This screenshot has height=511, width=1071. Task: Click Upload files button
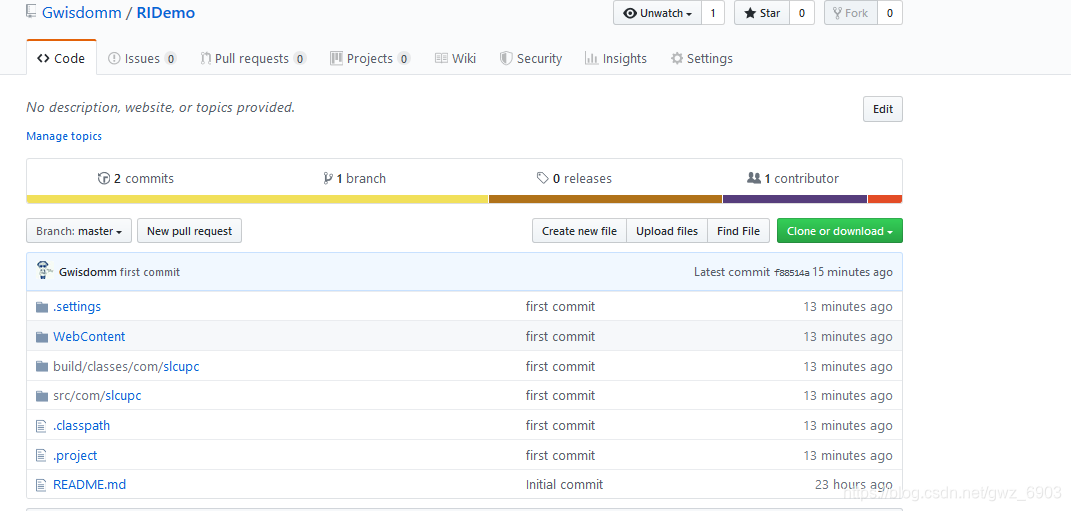667,231
